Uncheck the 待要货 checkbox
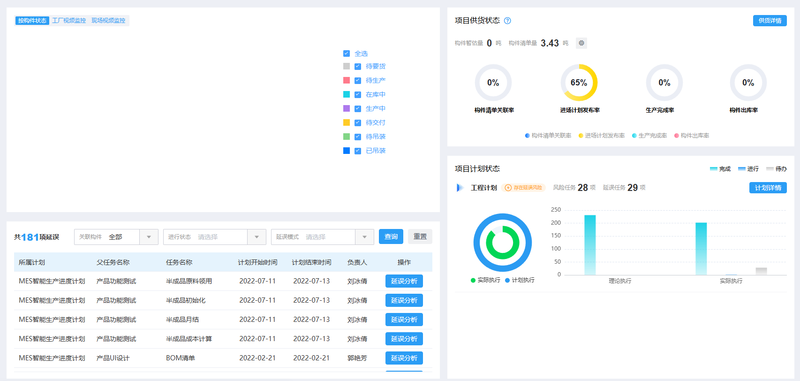The height and width of the screenshot is (381, 800). [358, 66]
